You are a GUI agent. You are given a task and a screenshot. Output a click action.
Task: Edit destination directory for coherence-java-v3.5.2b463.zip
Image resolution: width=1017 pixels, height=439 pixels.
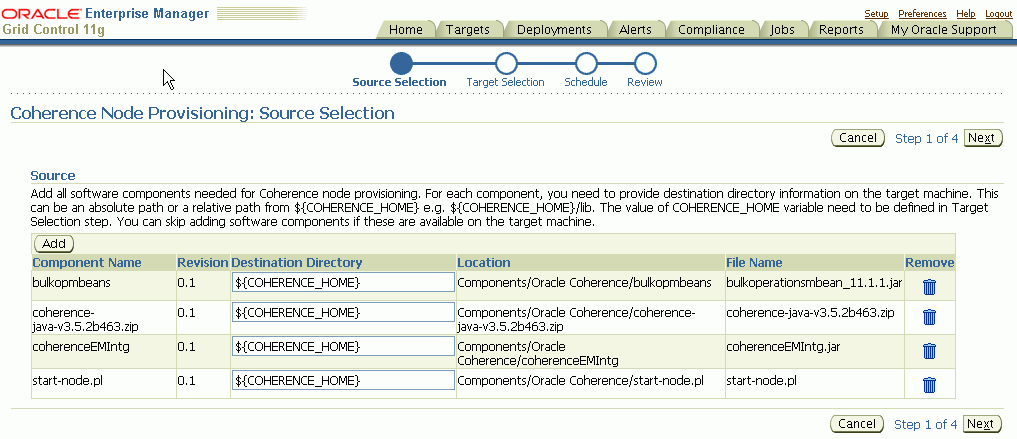(x=343, y=312)
